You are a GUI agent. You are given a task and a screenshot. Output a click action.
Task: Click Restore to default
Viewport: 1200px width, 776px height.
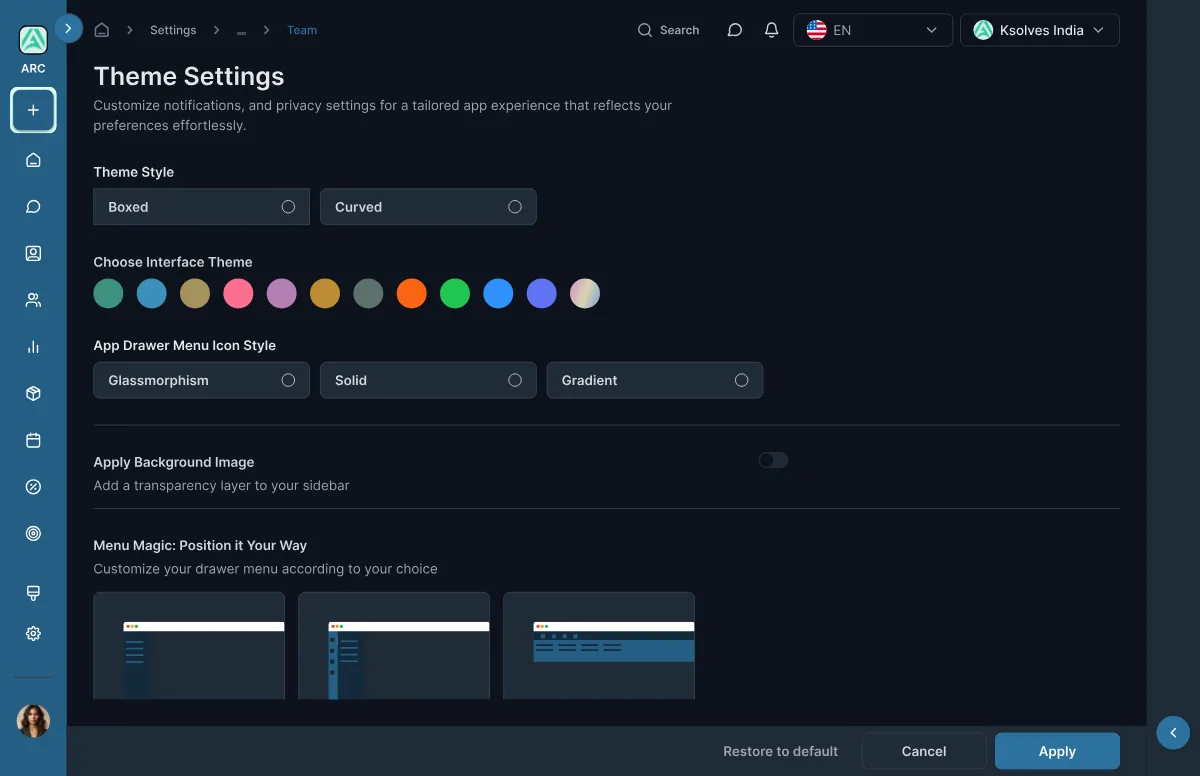coord(781,751)
